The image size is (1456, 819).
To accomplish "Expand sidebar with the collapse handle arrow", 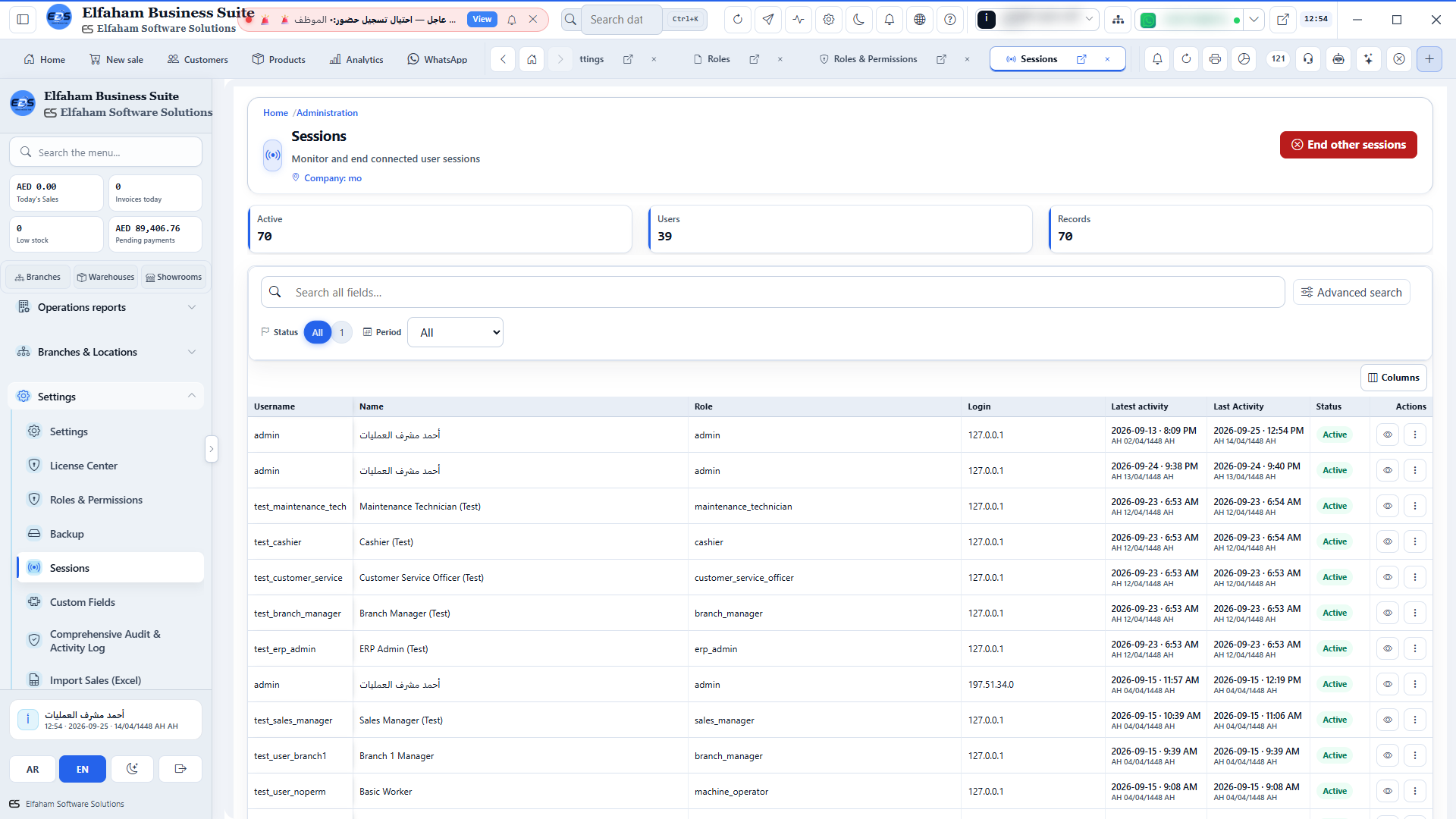I will coord(212,449).
